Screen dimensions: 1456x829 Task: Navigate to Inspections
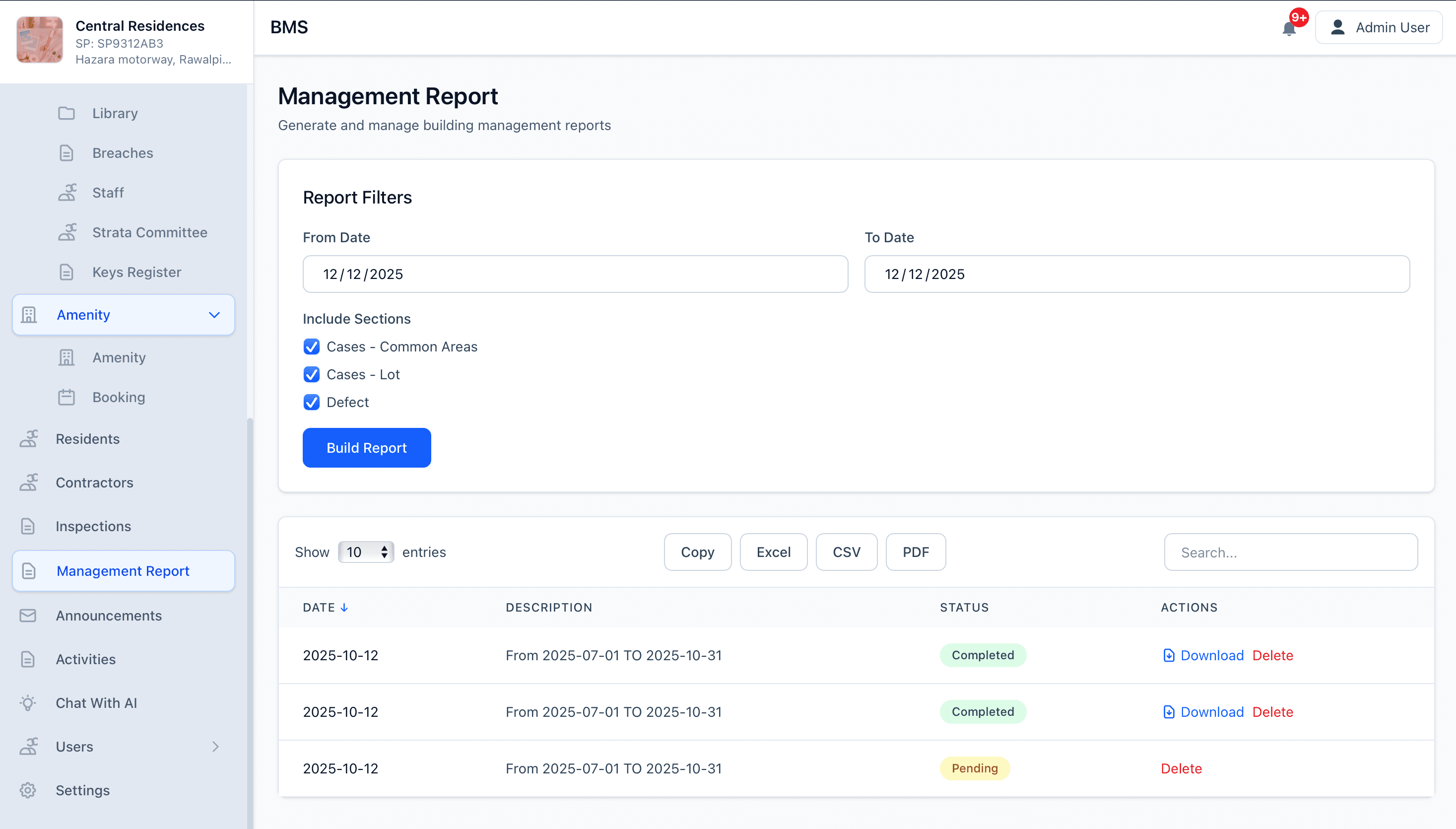coord(93,527)
